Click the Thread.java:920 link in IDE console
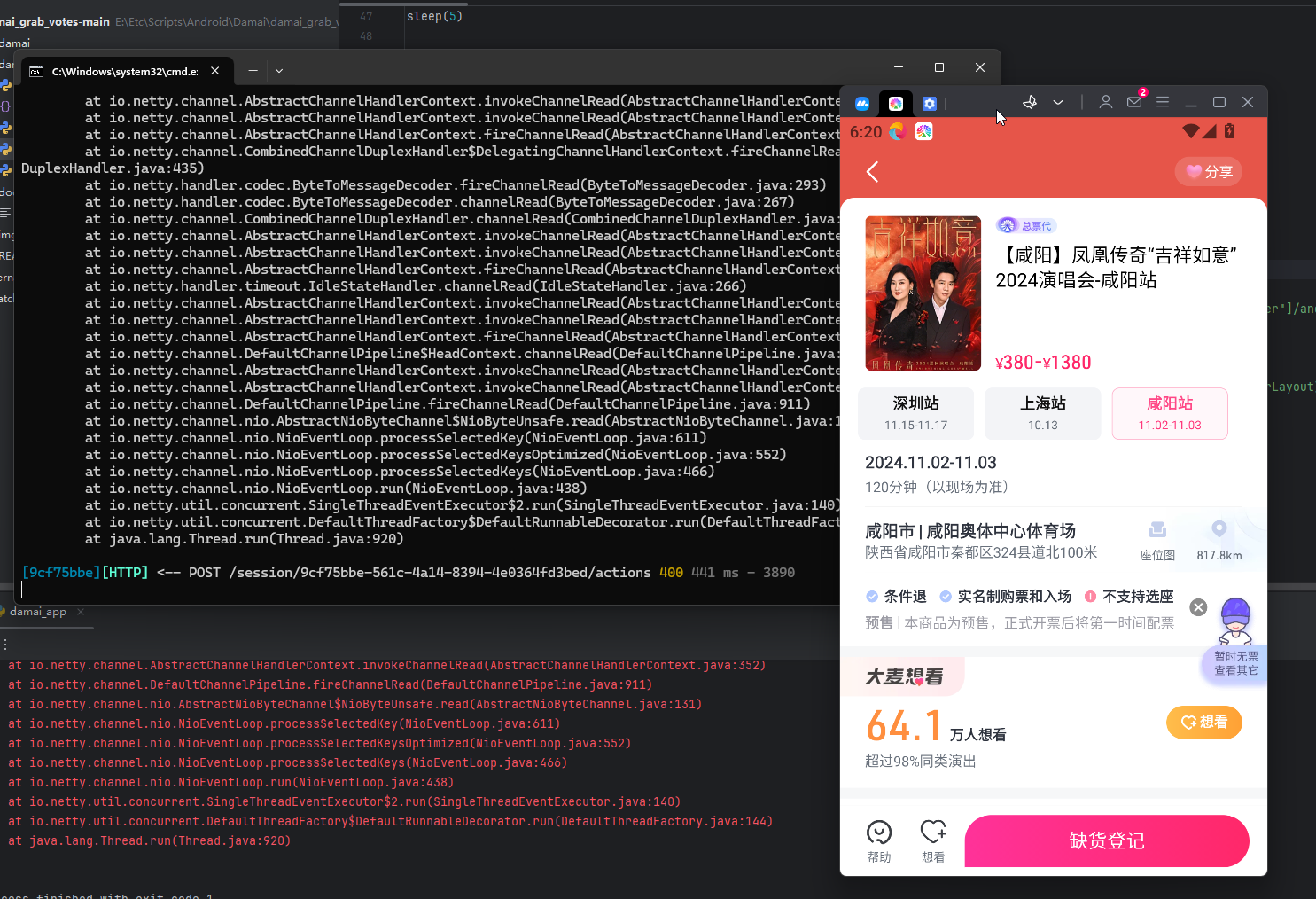Viewport: 1316px width, 899px height. 234,840
